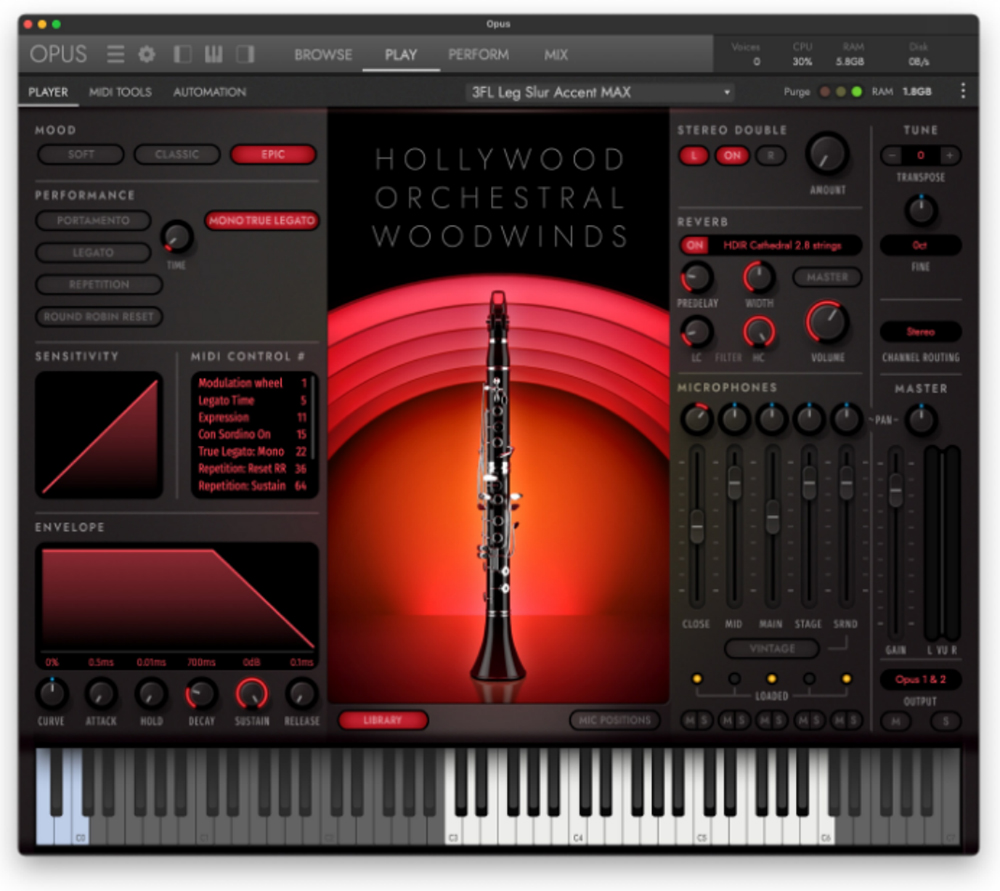Increase transpose with the plus button
The height and width of the screenshot is (891, 1000).
coord(950,155)
